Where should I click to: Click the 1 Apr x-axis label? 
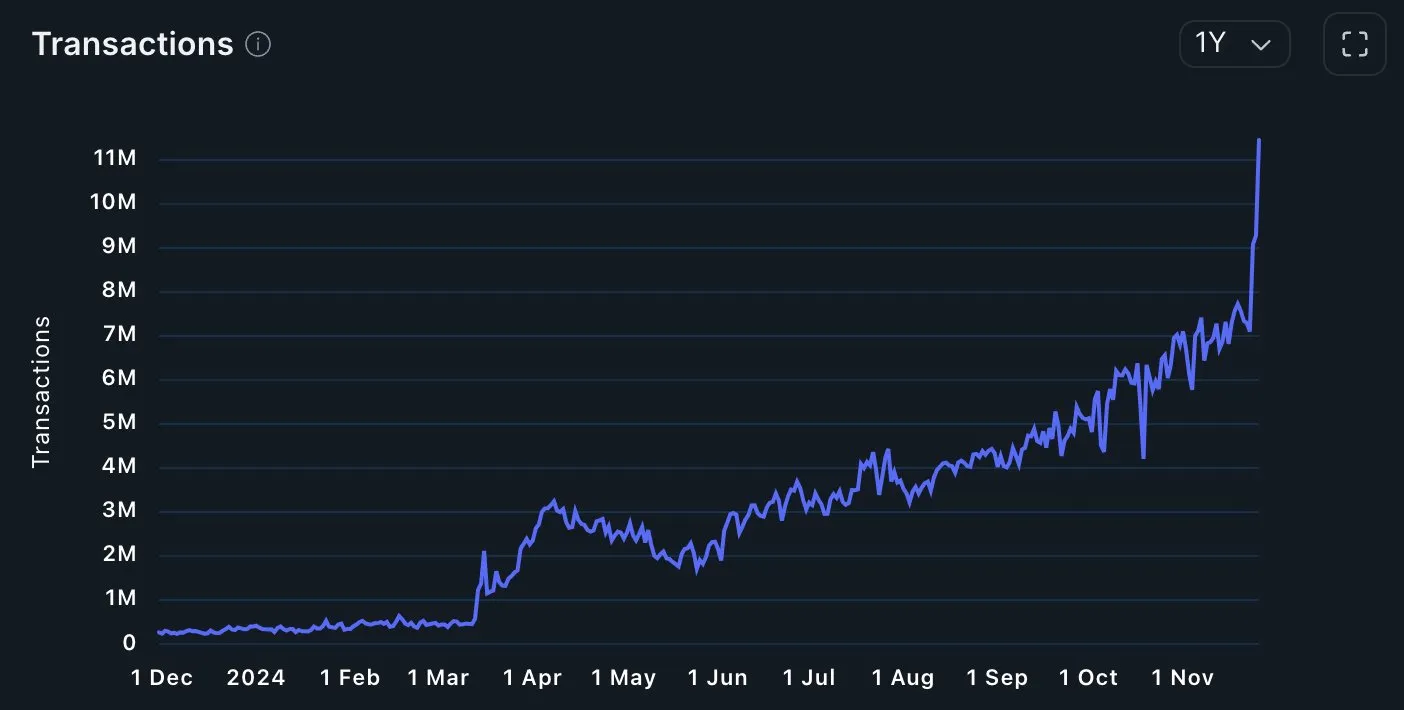pos(532,678)
